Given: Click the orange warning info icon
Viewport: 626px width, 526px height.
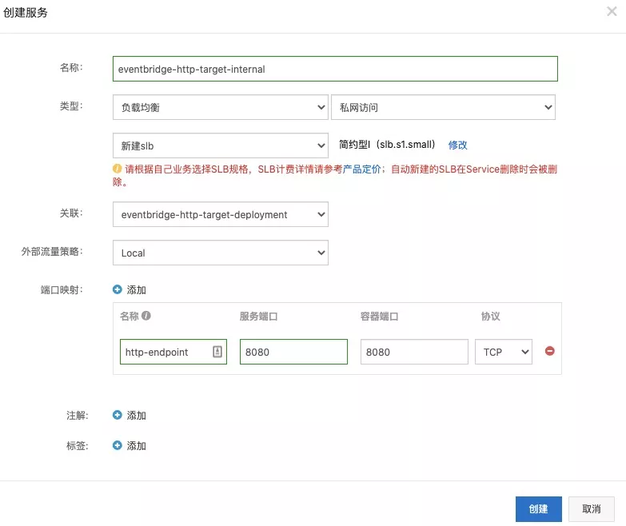Looking at the screenshot, I should tap(117, 168).
